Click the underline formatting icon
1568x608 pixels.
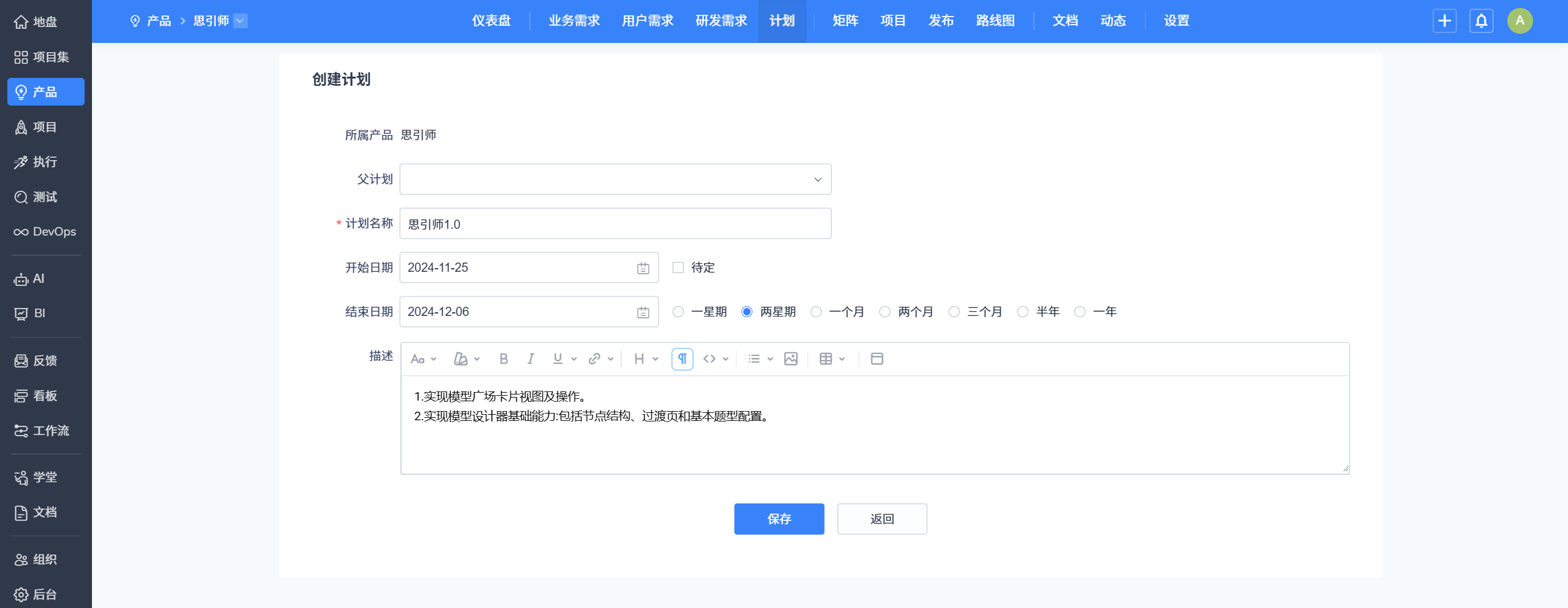[557, 359]
